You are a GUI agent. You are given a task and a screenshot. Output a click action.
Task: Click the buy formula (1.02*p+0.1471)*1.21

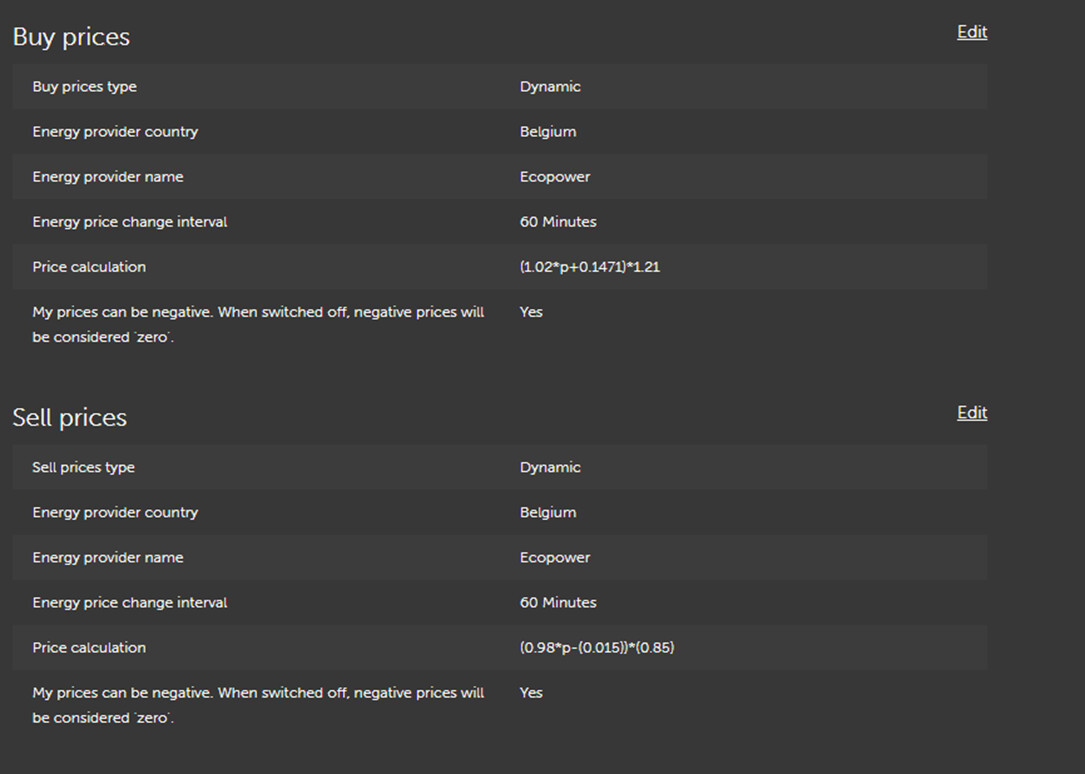pos(590,267)
